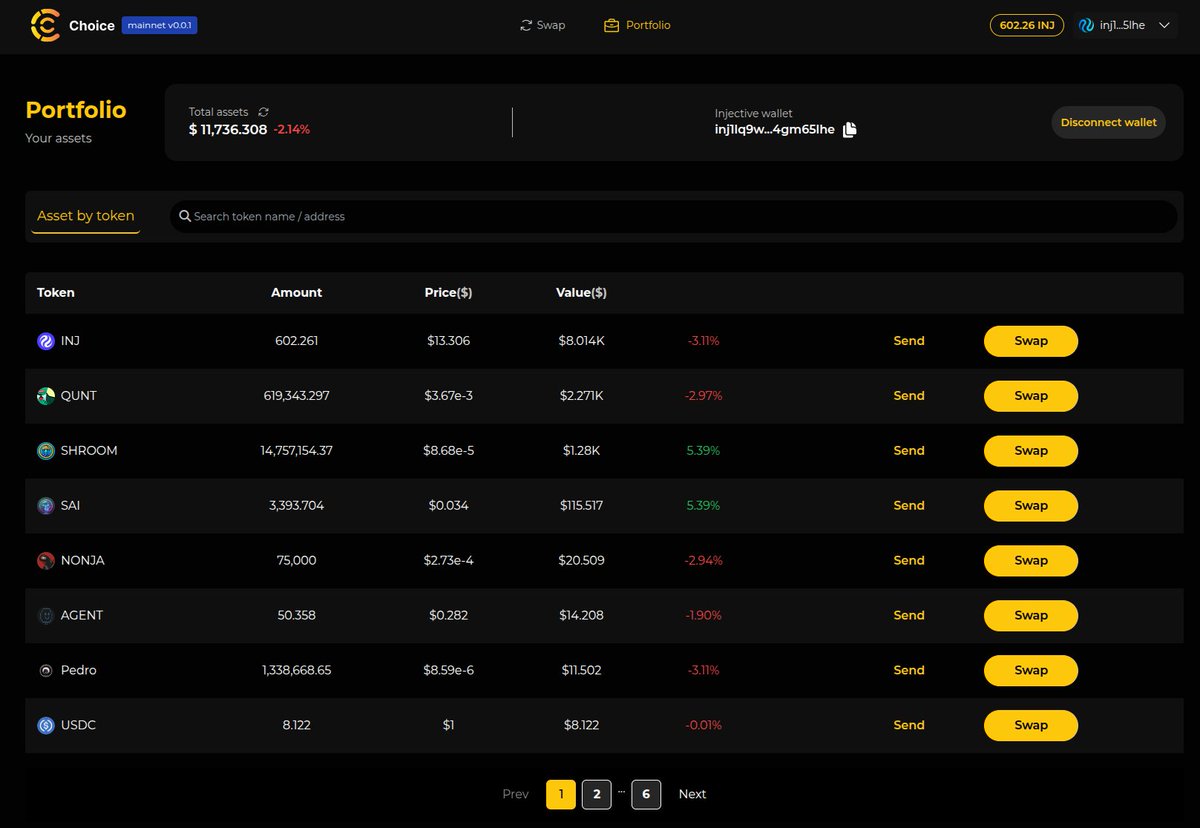Click Send for QUNT row
This screenshot has height=828, width=1200.
[909, 396]
